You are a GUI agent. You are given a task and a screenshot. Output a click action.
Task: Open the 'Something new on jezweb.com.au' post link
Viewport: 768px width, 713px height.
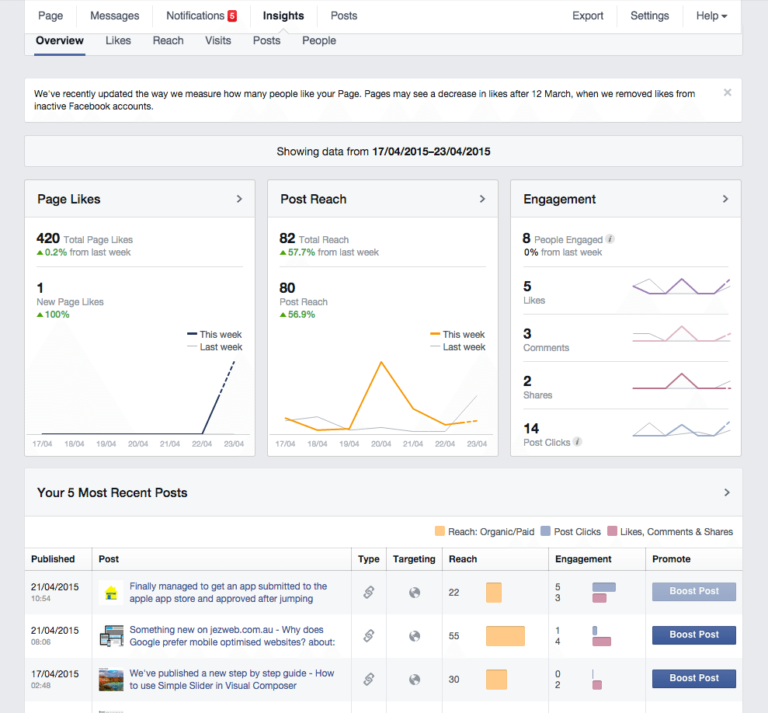pos(232,636)
